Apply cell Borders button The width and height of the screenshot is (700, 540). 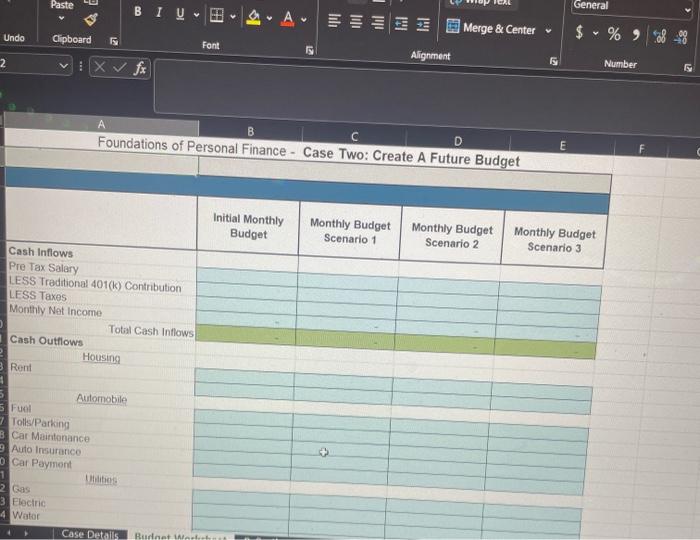click(217, 16)
